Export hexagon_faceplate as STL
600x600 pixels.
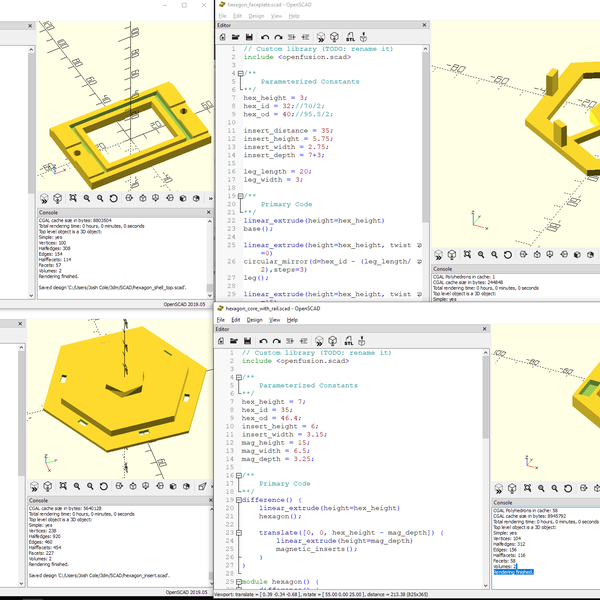(x=350, y=37)
